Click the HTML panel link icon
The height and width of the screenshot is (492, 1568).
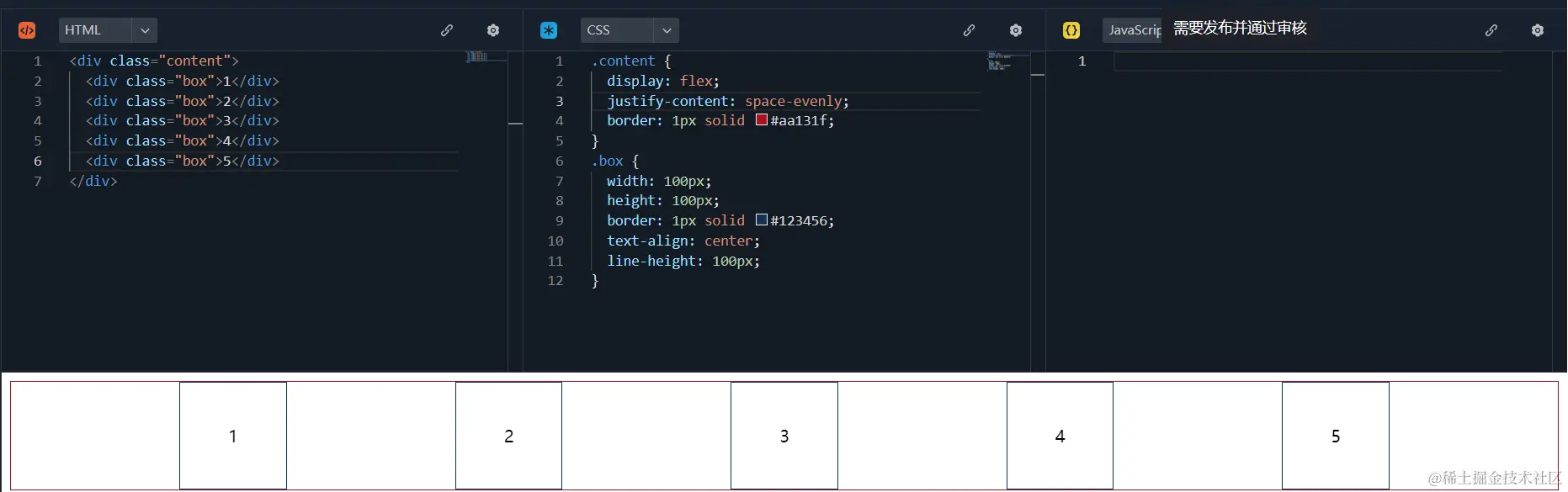pos(447,30)
